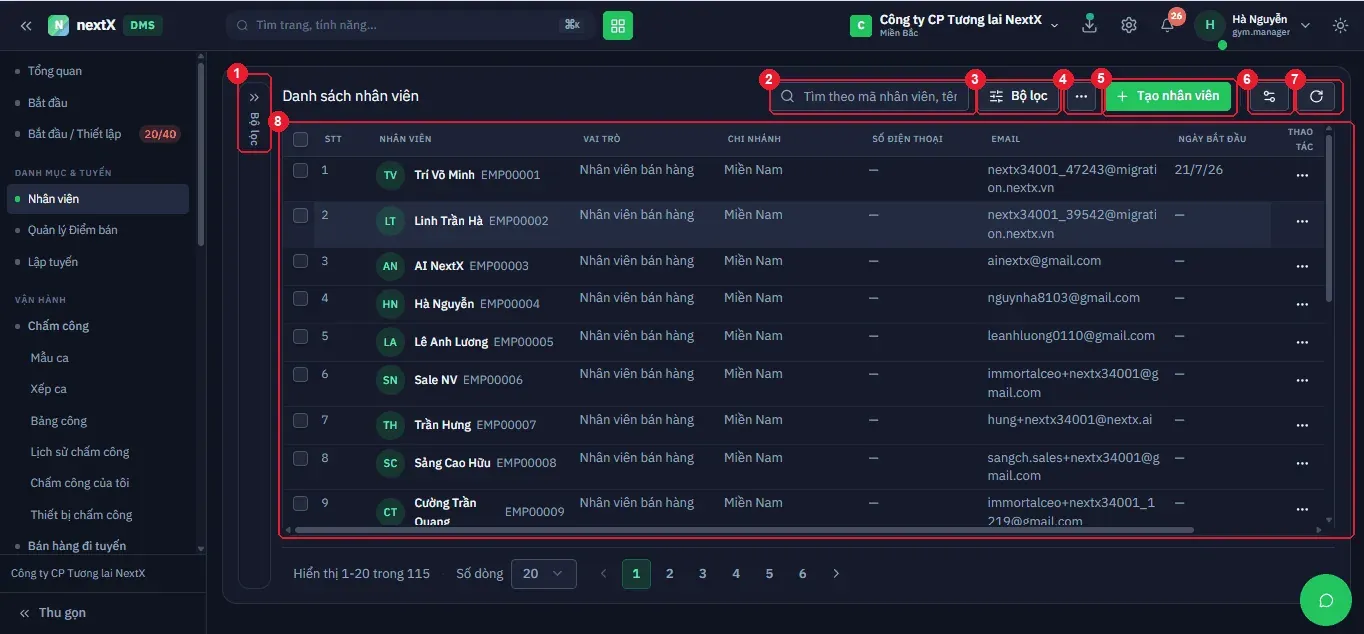The width and height of the screenshot is (1364, 634).
Task: Select Xếp ca under Chấm công
Action: (x=49, y=389)
